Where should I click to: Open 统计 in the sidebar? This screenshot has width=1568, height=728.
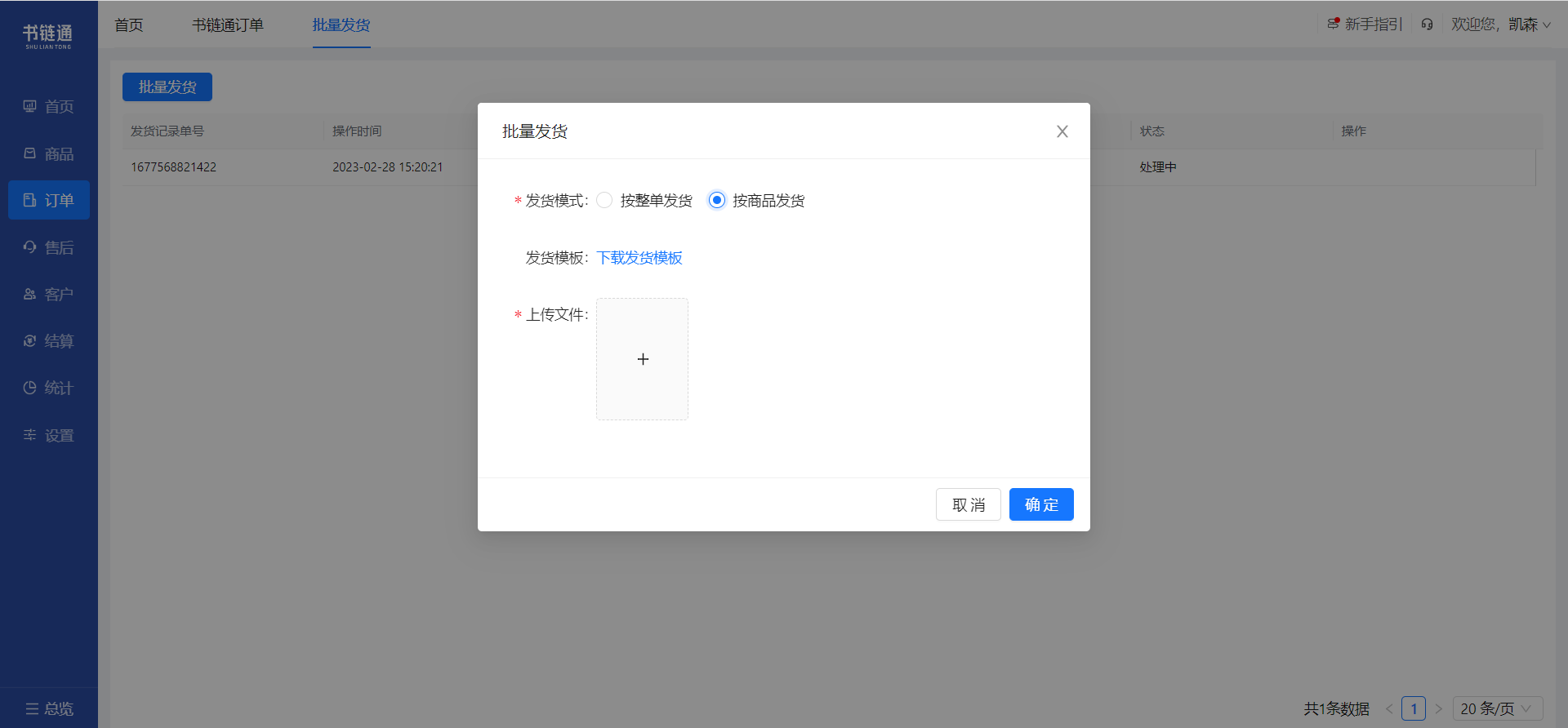49,388
